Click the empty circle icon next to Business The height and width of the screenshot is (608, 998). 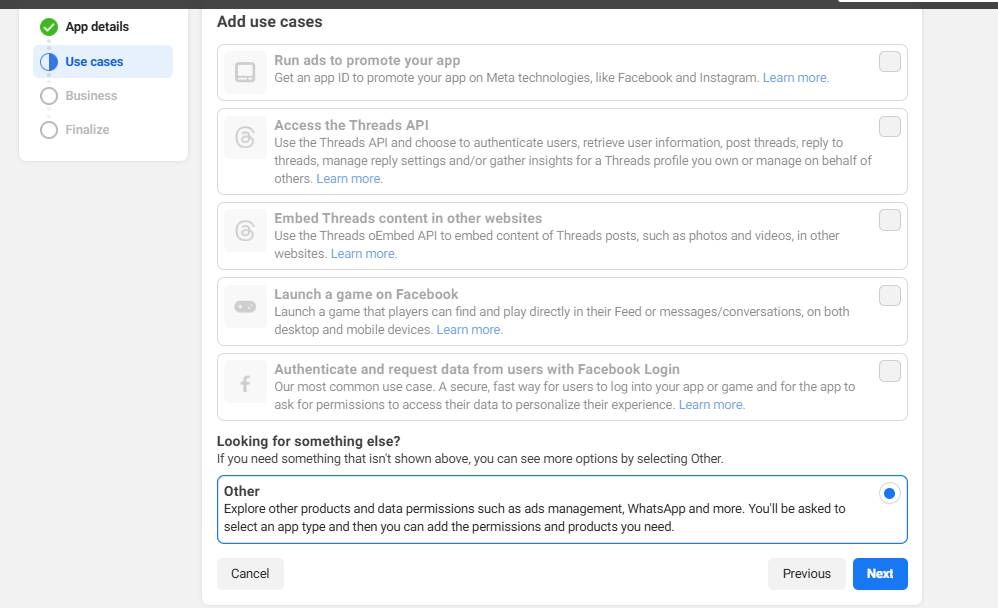pos(49,96)
